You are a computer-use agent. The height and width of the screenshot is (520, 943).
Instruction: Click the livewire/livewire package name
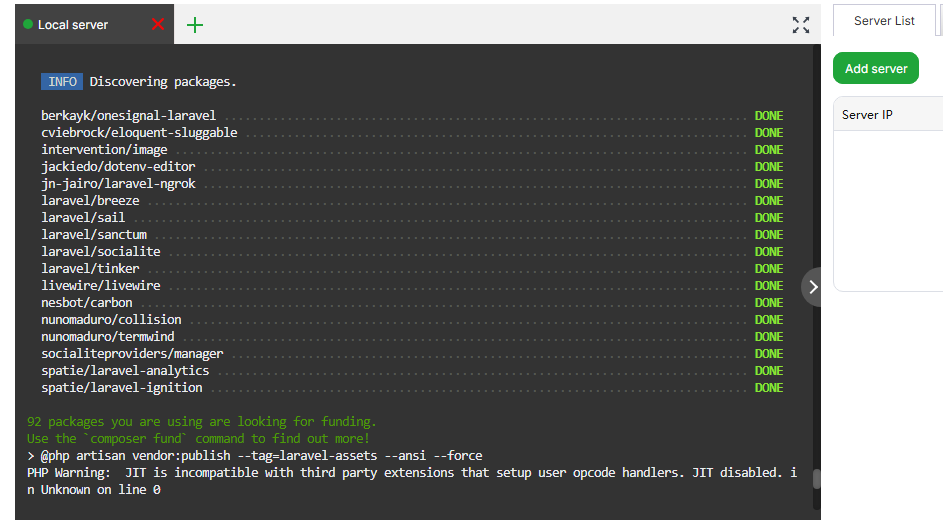(100, 285)
